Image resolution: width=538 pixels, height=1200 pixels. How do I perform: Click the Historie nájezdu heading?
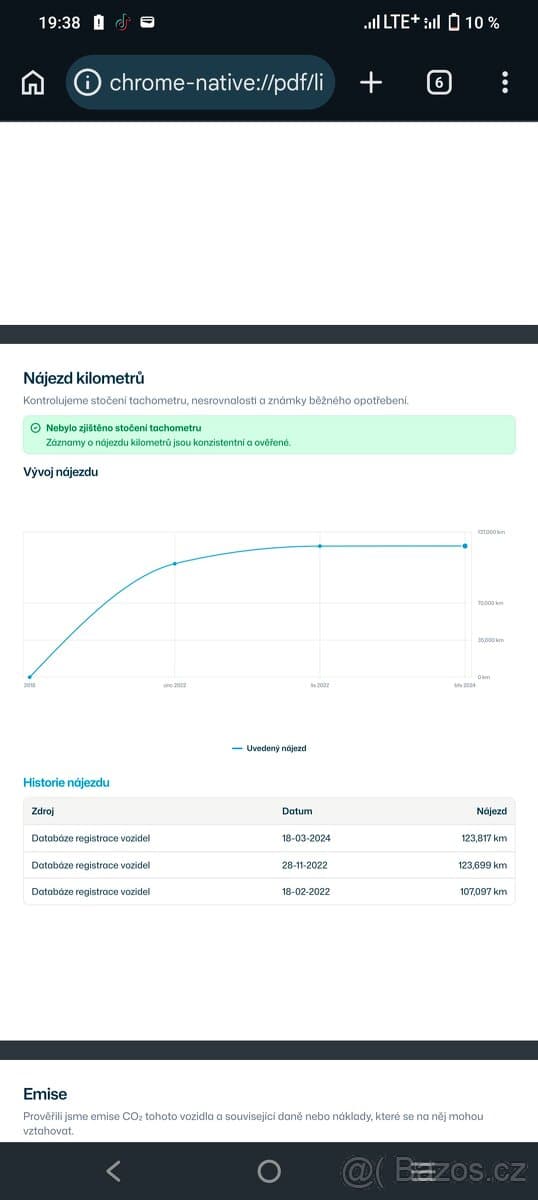(66, 783)
